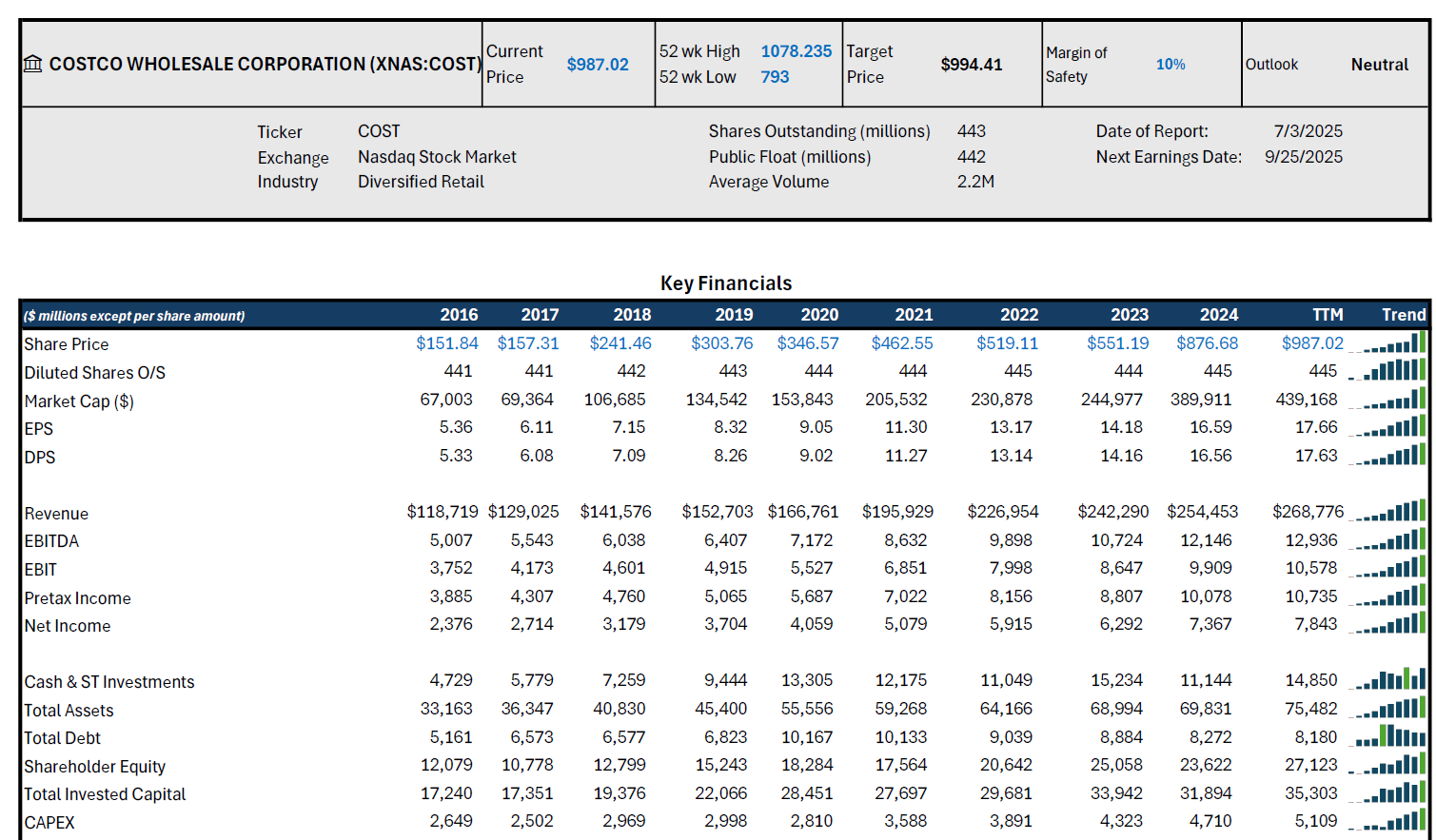
Task: Select the Net Income trend sparkline
Action: pos(1387,624)
